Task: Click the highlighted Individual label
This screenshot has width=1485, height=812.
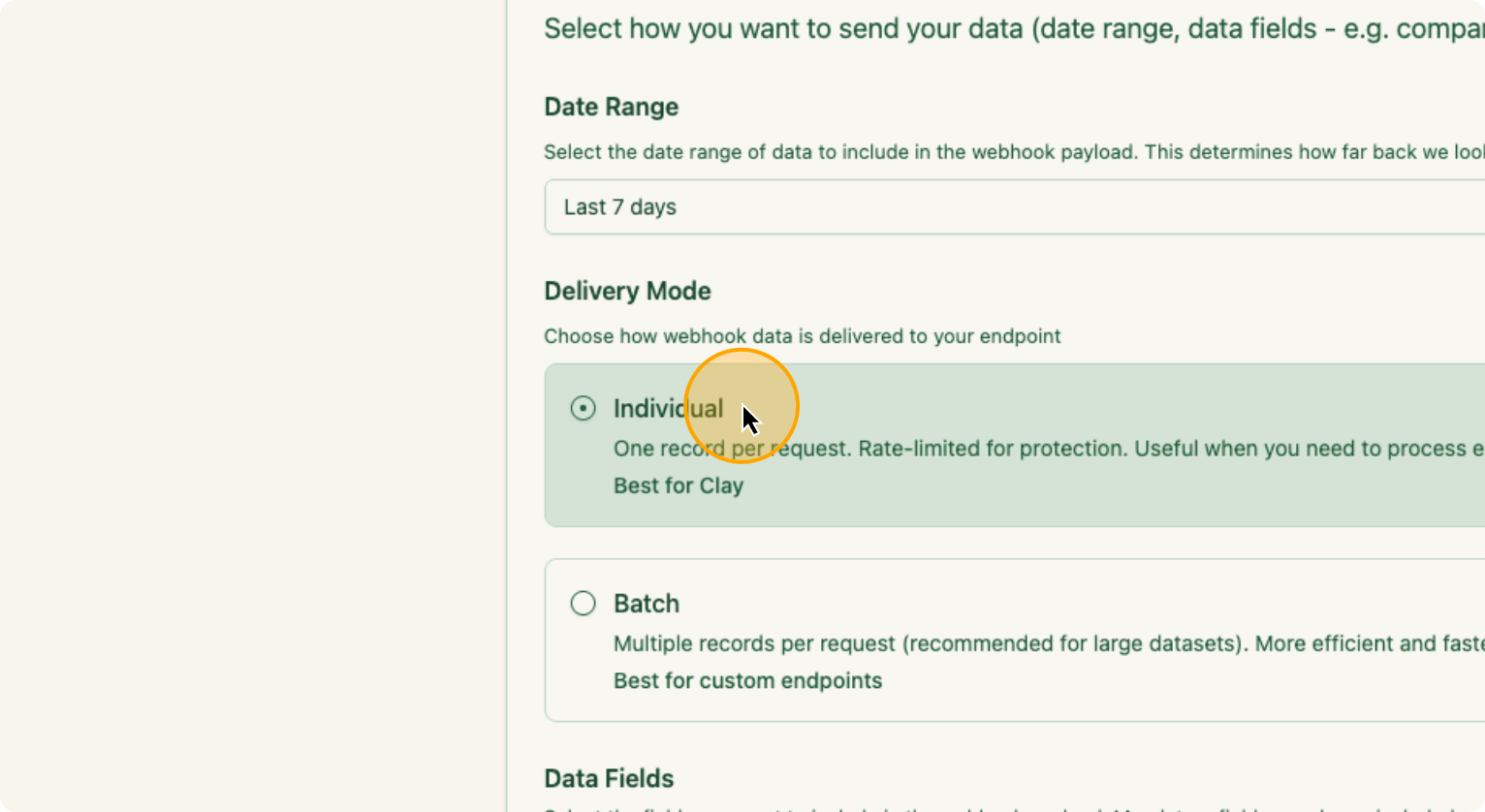Action: [669, 408]
